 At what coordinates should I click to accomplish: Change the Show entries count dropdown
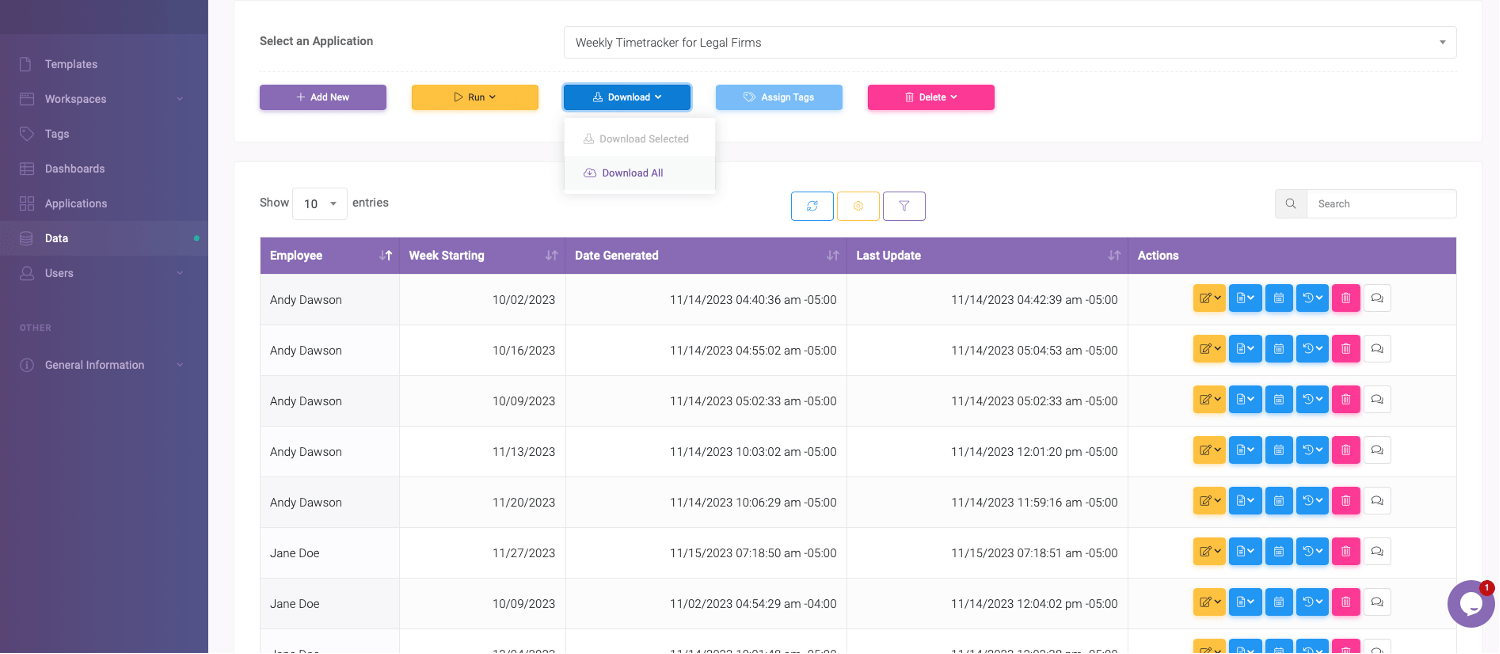pyautogui.click(x=320, y=204)
